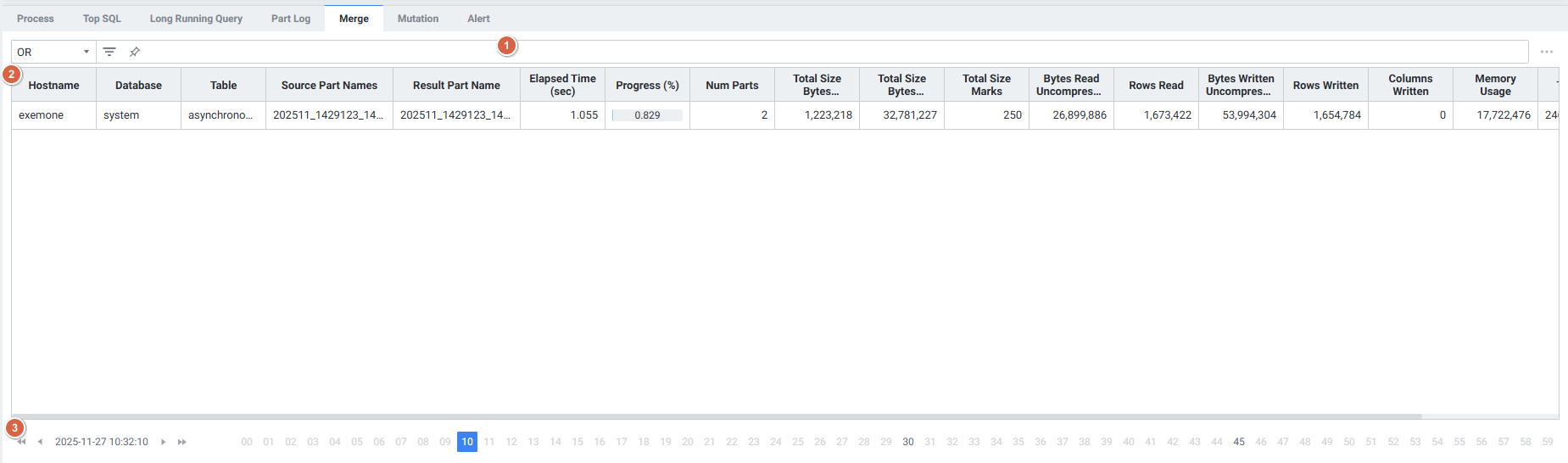Click the red number 1 annotation badge
The width and height of the screenshot is (1568, 463).
[507, 46]
